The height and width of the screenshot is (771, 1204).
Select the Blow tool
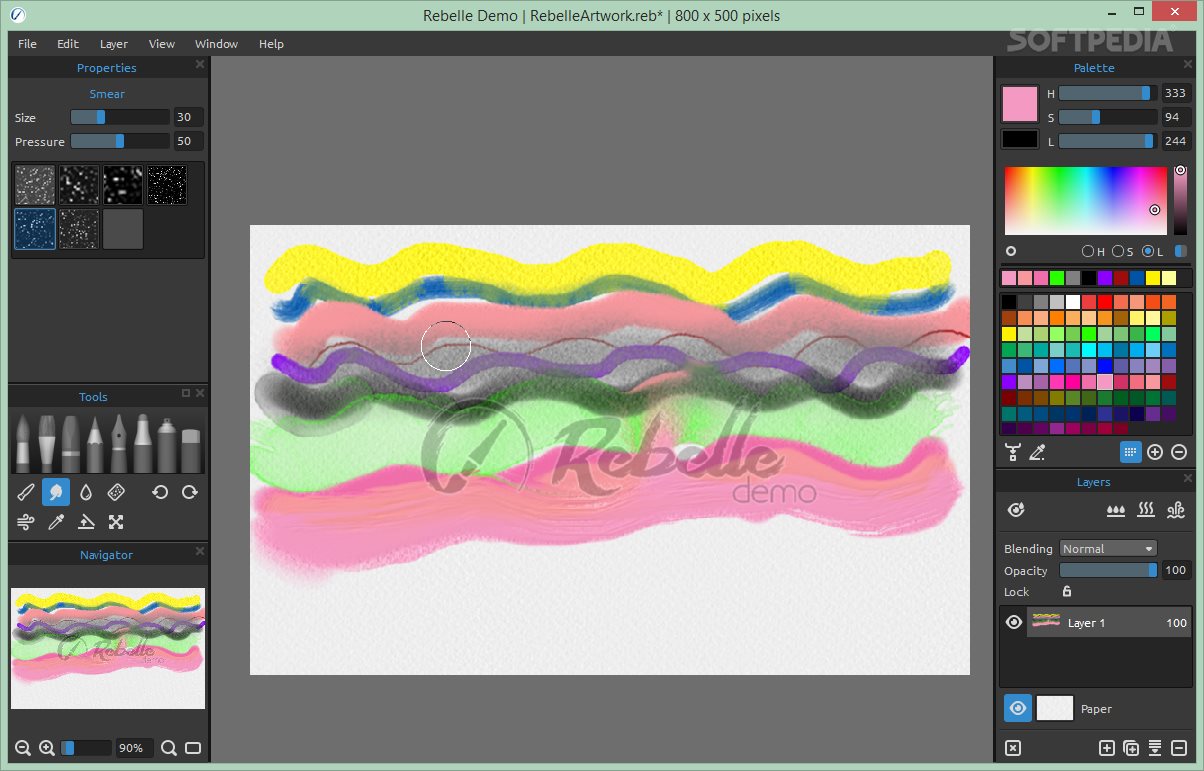pyautogui.click(x=27, y=521)
